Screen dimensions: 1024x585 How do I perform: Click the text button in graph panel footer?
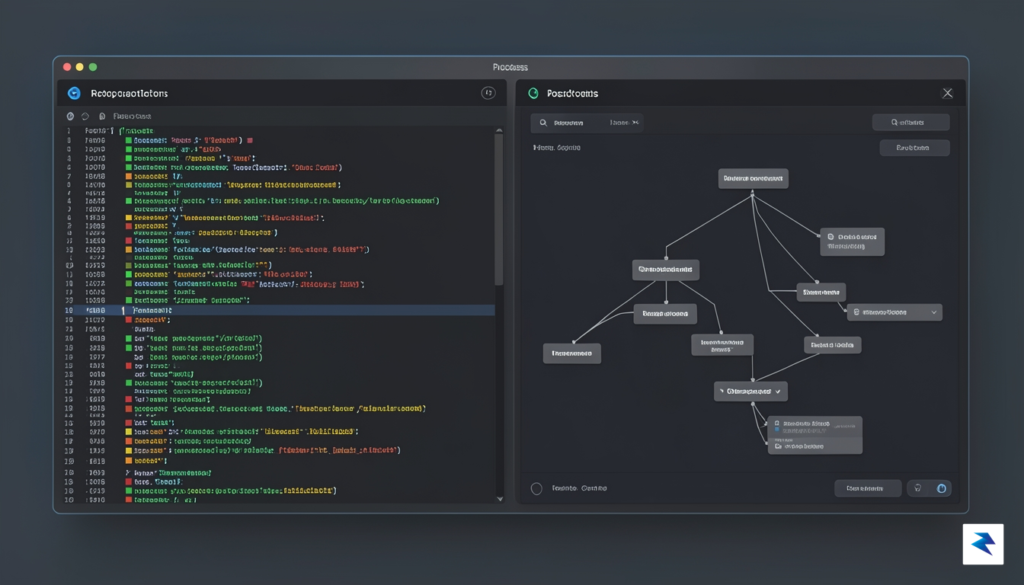(867, 488)
